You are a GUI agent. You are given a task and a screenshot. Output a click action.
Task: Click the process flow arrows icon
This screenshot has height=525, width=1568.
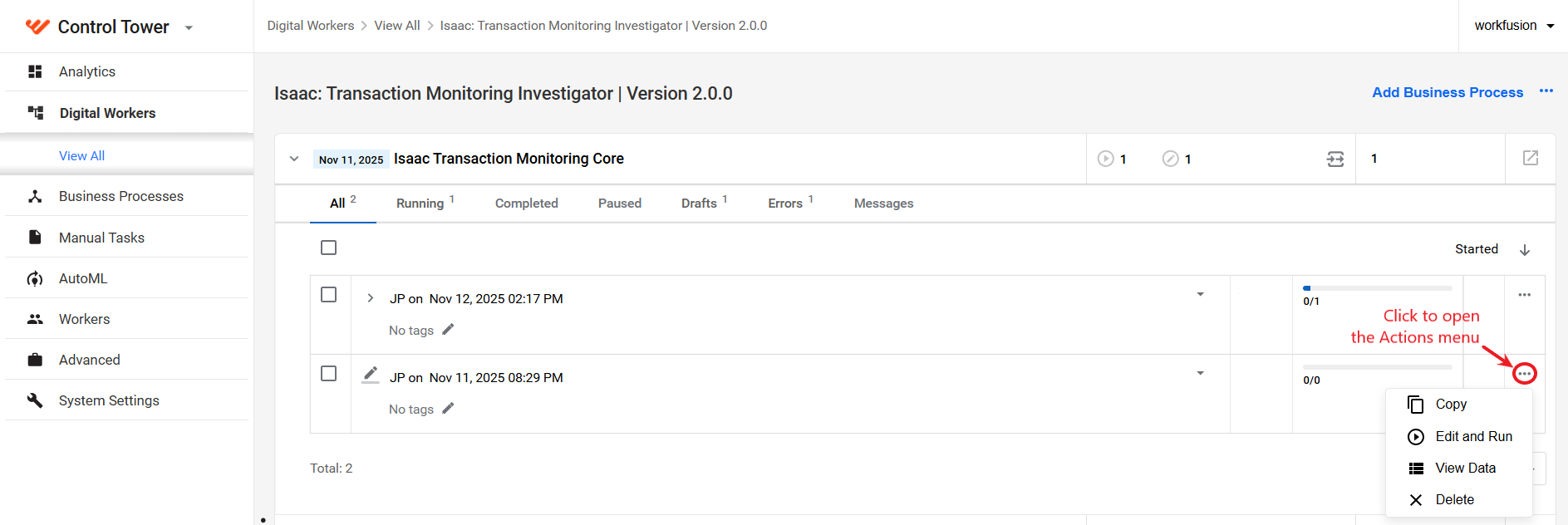coord(1335,159)
